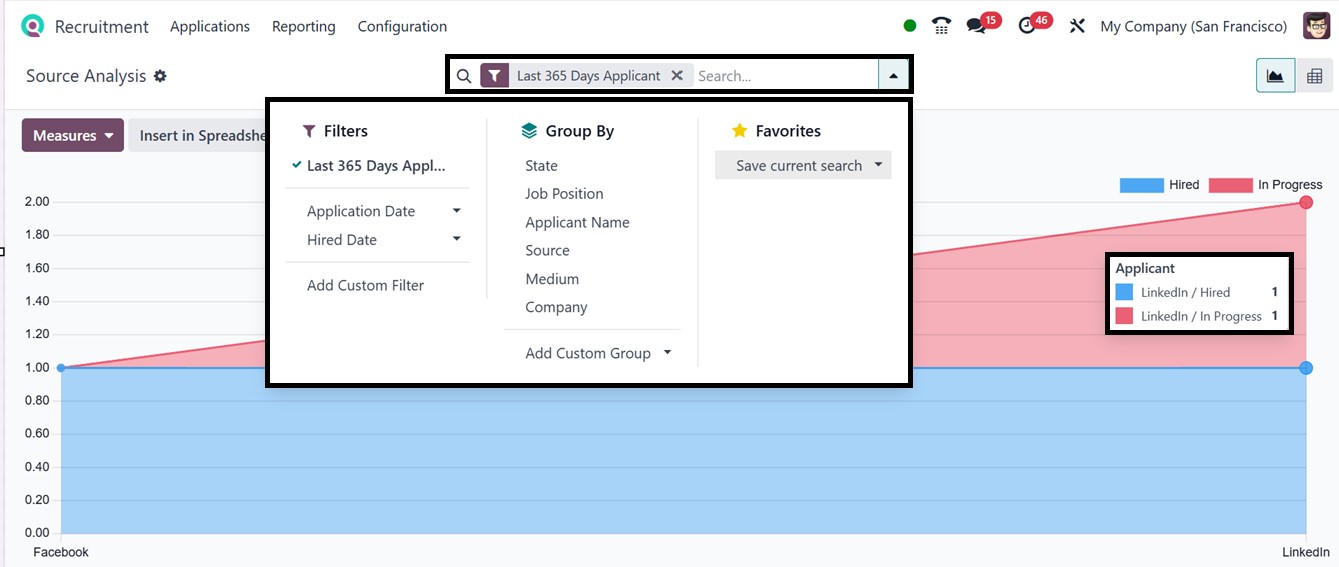Open the user avatar menu
The image size is (1339, 567).
coord(1316,26)
